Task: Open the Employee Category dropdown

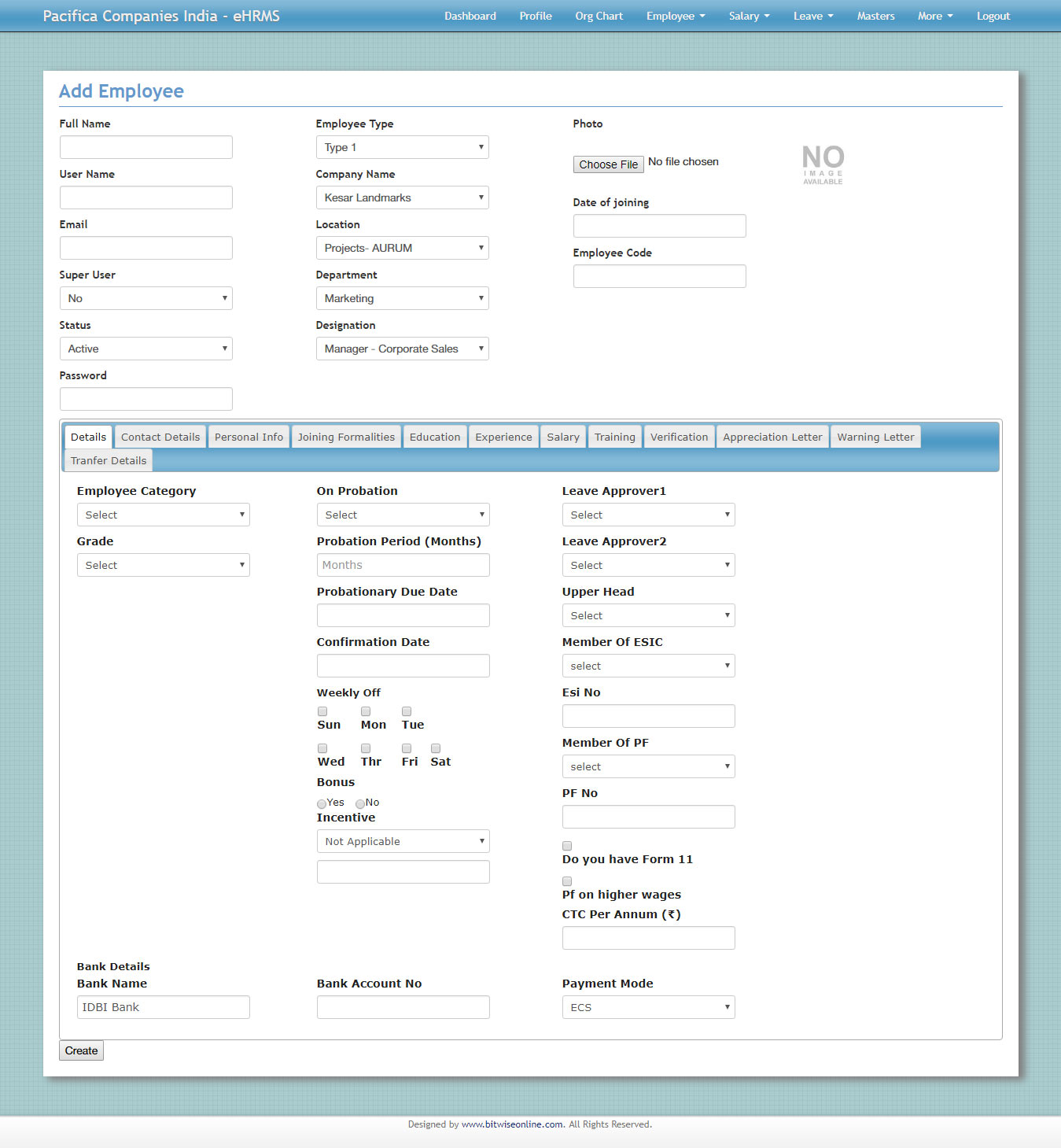Action: 163,515
